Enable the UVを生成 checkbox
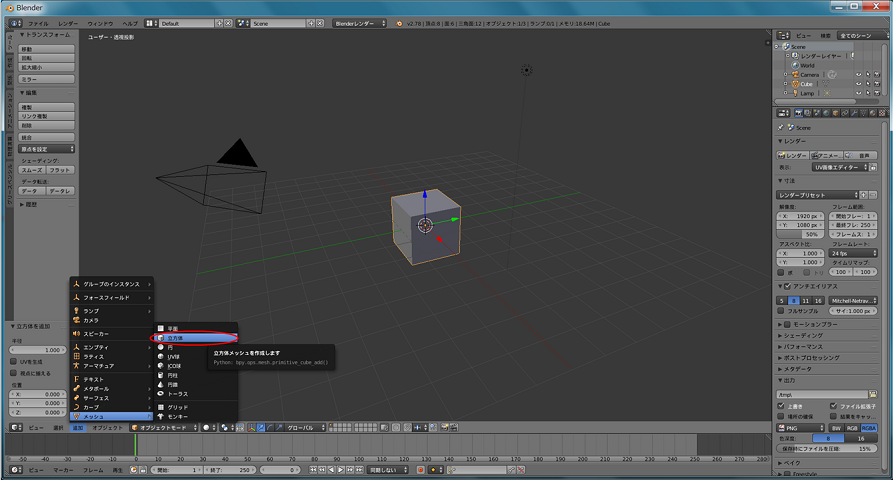Viewport: 893px width, 480px height. pyautogui.click(x=13, y=362)
